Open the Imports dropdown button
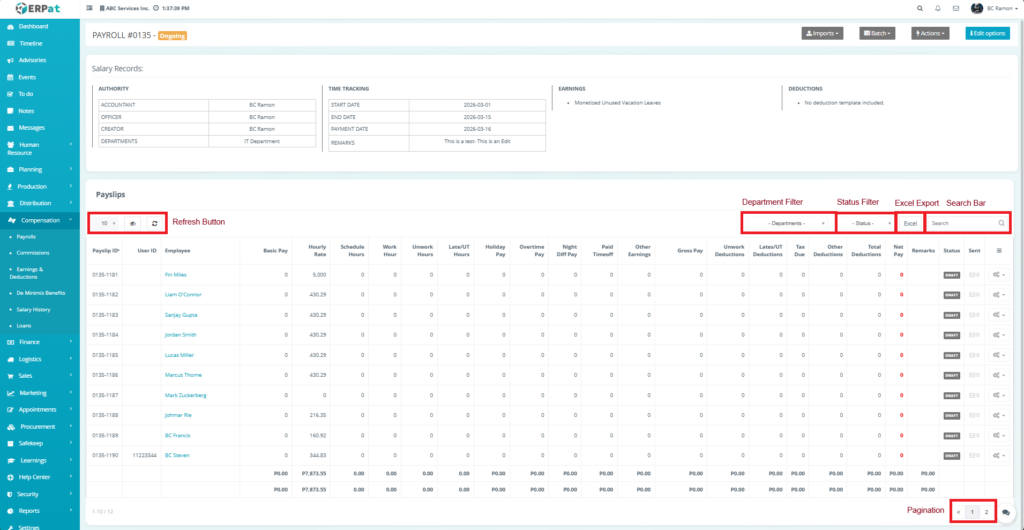 (x=822, y=33)
